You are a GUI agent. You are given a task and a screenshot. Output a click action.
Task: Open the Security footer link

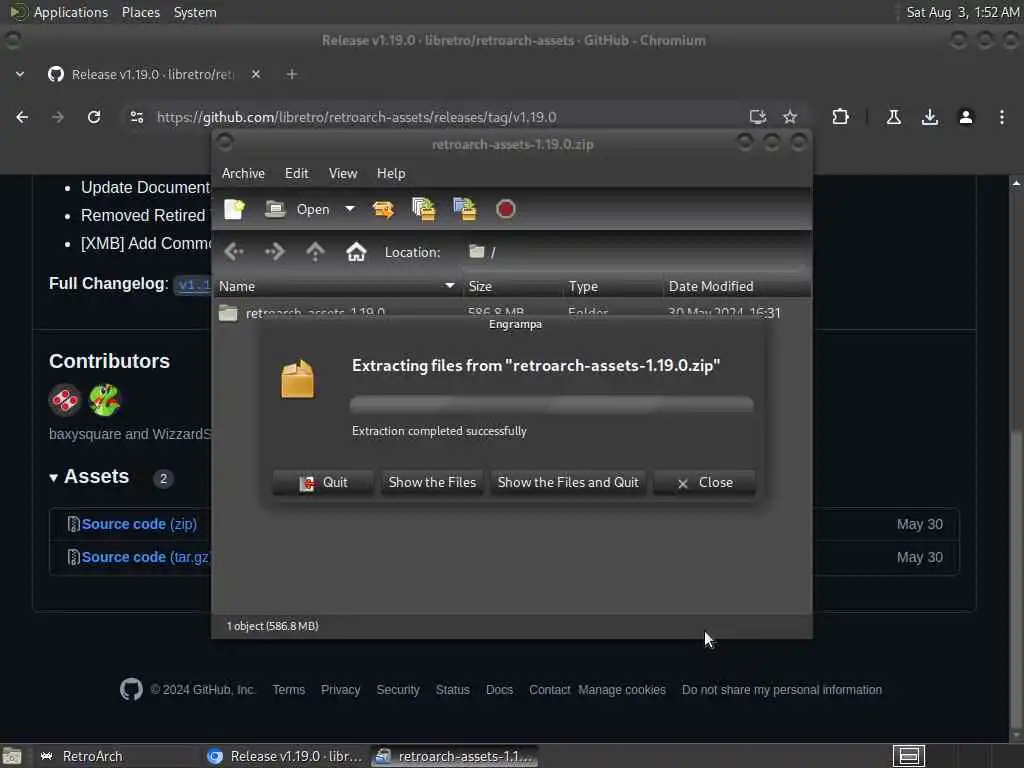[398, 690]
